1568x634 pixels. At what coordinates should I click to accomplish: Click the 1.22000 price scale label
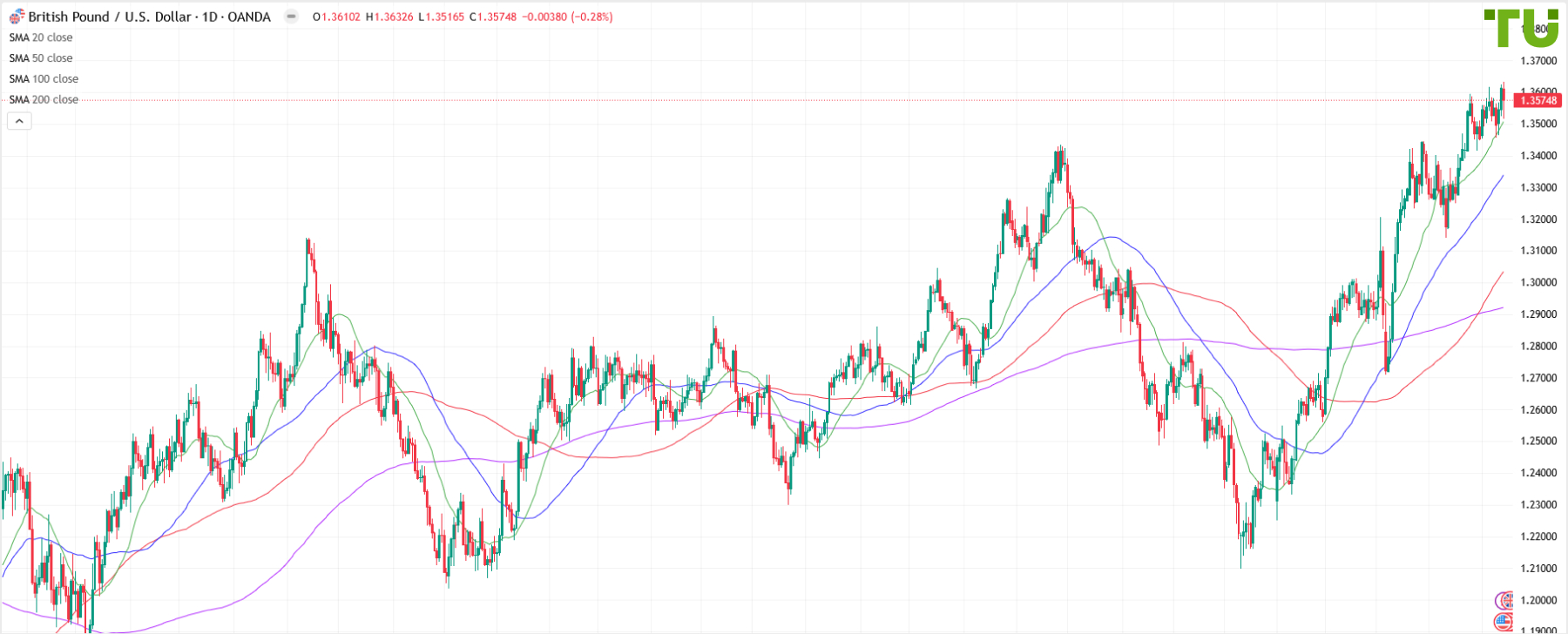1538,536
